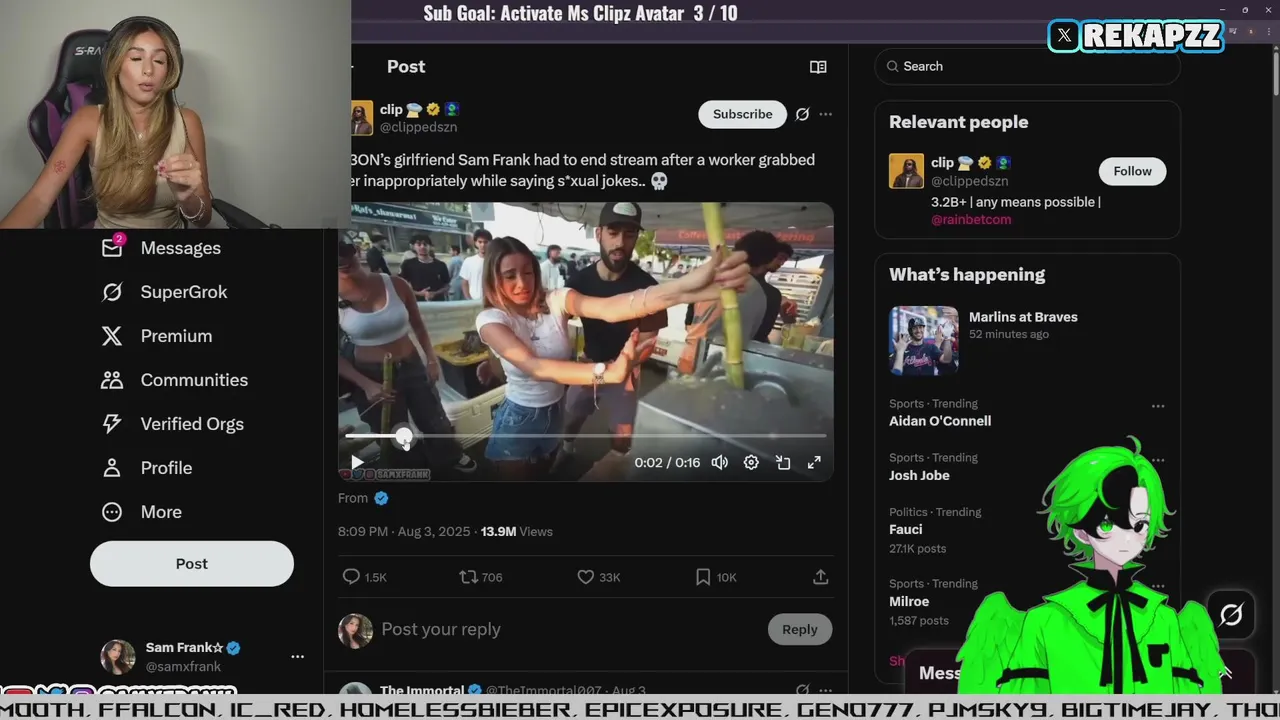Screen dimensions: 1280x720
Task: Click the X logo in REKAPZZ overlay
Action: point(1064,36)
